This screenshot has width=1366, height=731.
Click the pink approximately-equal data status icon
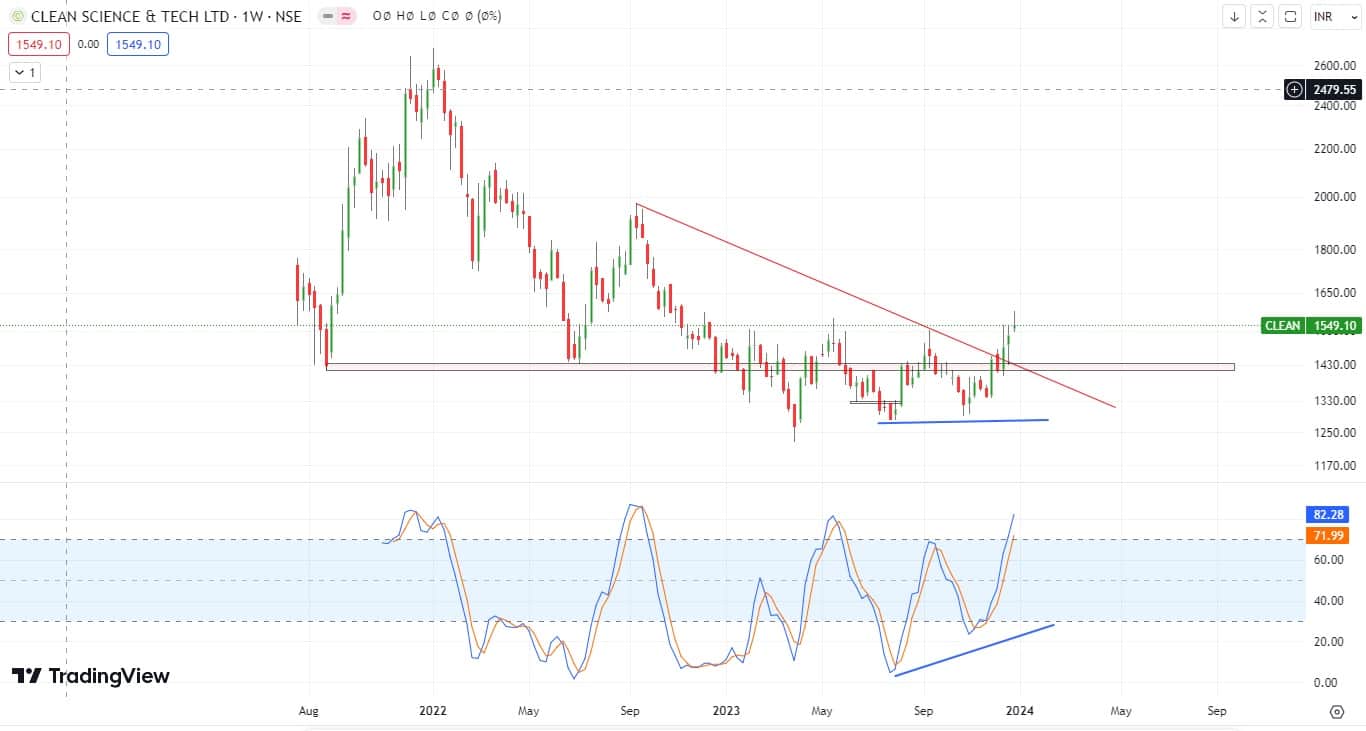tap(347, 17)
